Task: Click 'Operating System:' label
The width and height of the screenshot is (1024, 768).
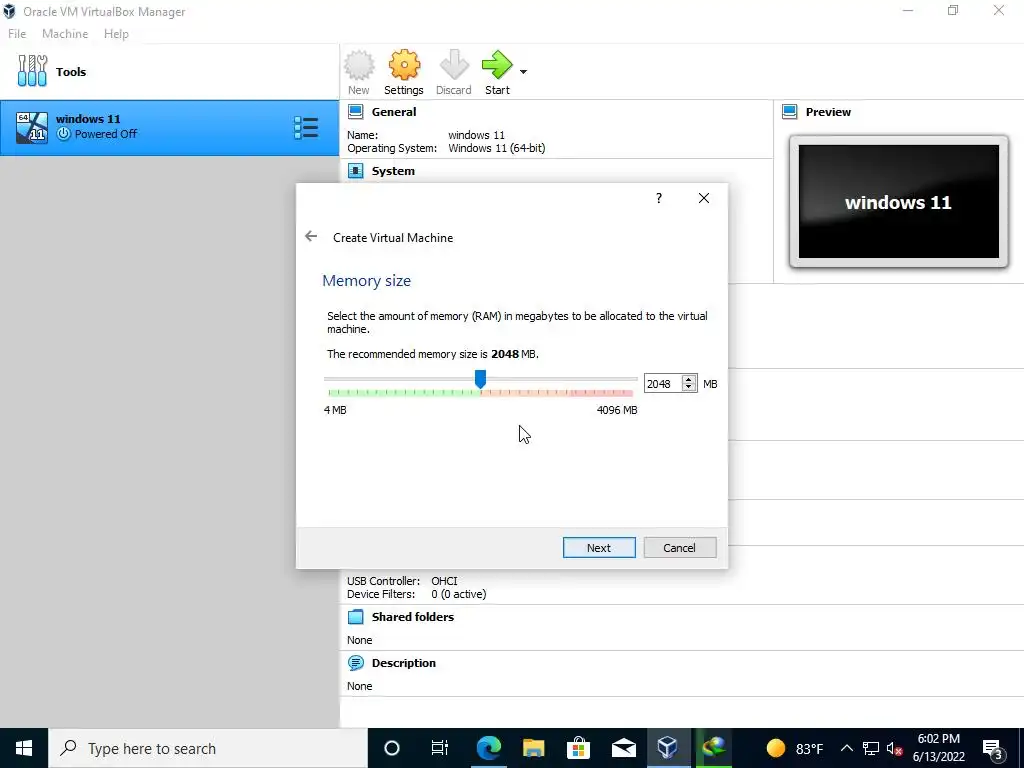Action: click(x=392, y=148)
